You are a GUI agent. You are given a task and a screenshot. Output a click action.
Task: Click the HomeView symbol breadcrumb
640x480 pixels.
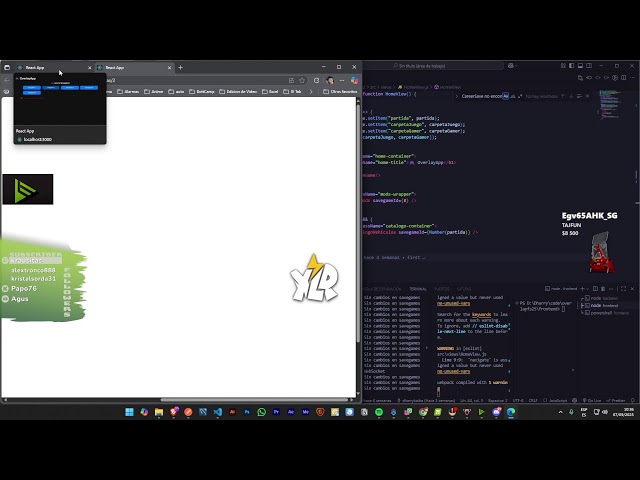point(448,87)
